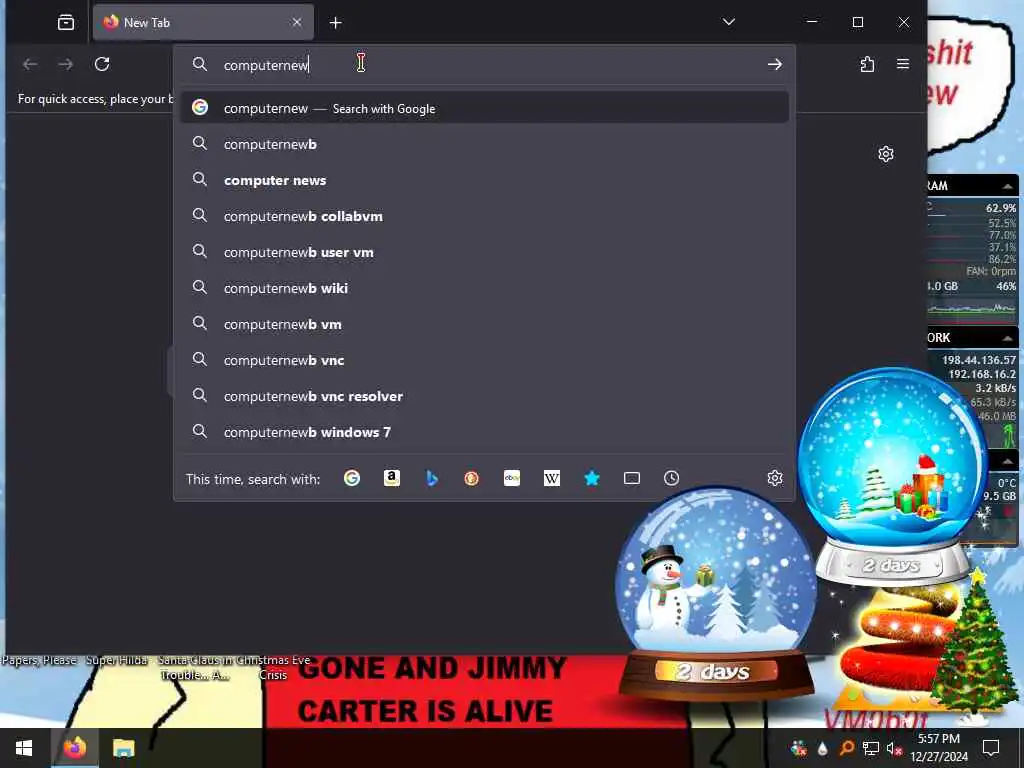Select the 'computernewb vm' suggestion
The height and width of the screenshot is (768, 1024).
[x=485, y=324]
